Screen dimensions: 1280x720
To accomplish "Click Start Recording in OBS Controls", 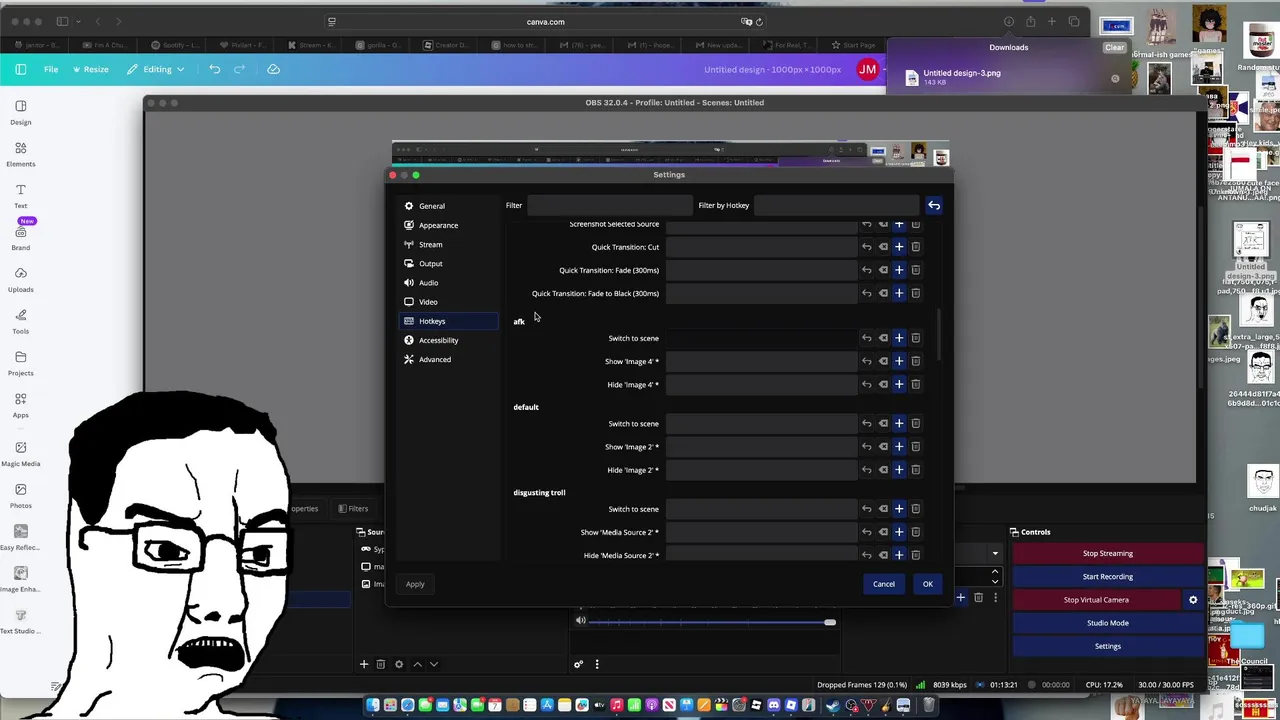I will point(1108,576).
